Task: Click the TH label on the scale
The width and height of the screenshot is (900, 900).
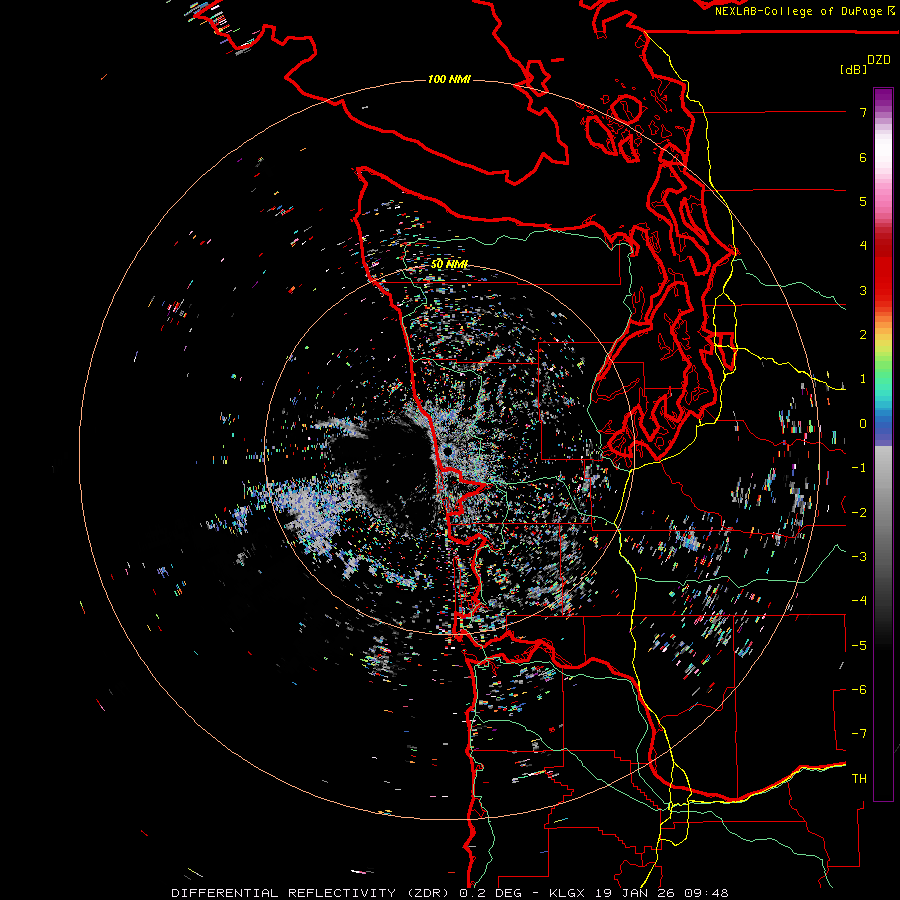Action: 859,779
